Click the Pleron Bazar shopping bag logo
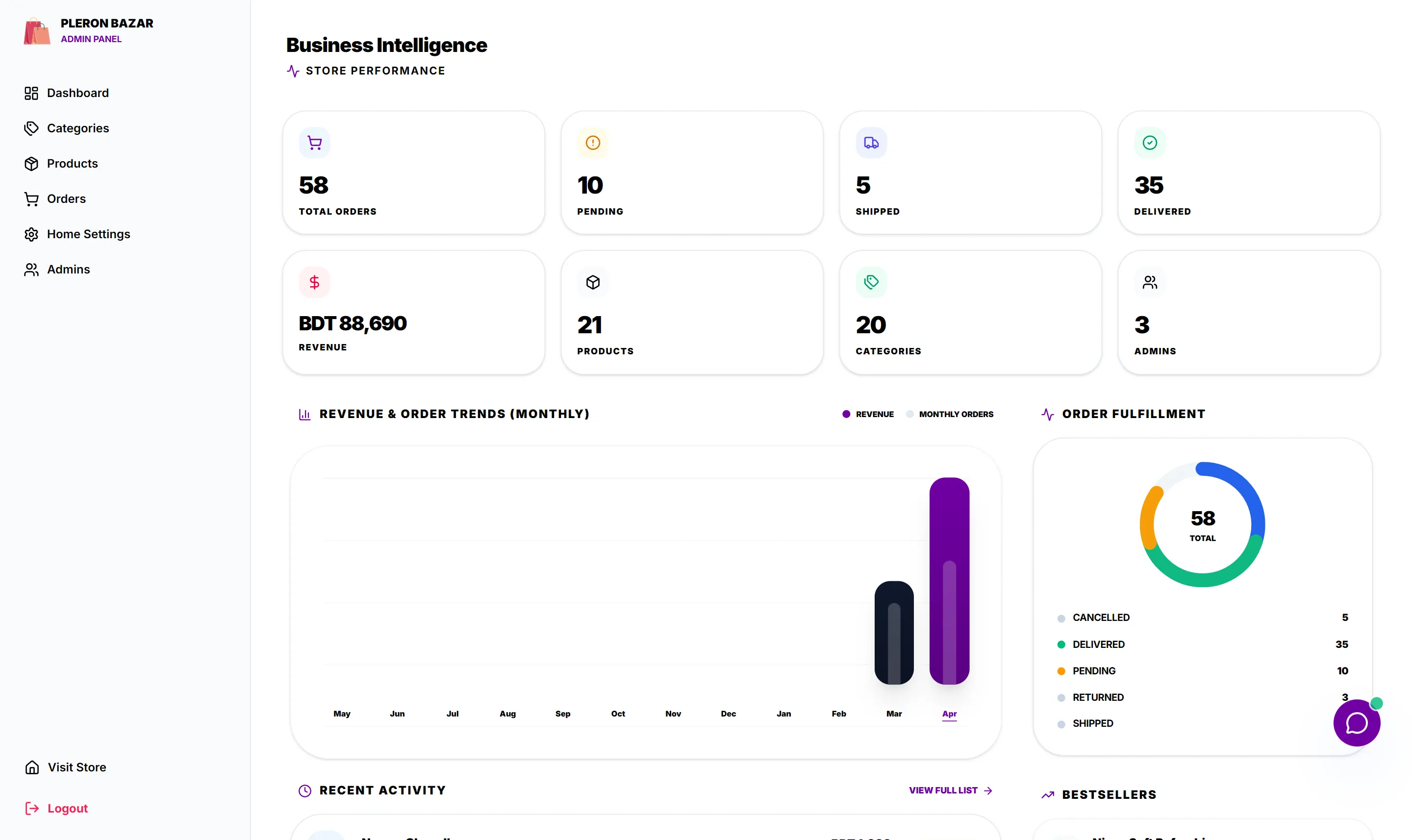 (x=37, y=30)
